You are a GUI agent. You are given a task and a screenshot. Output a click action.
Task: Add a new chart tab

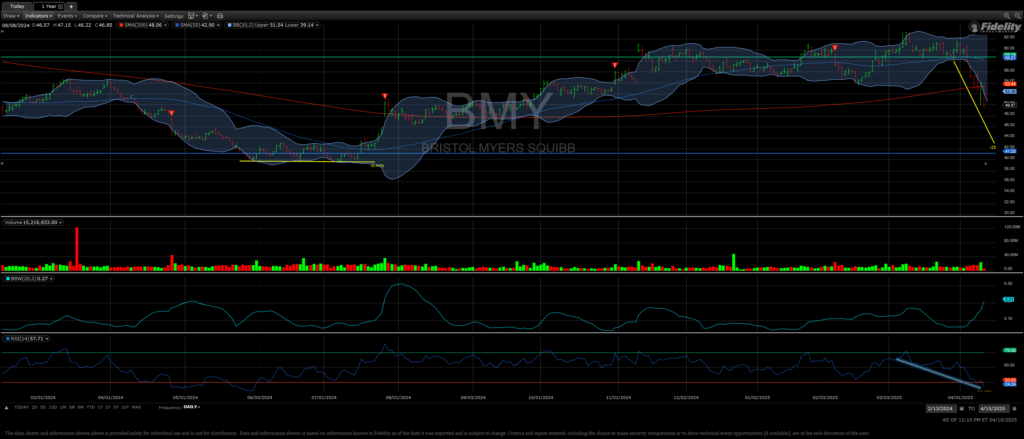tap(71, 7)
